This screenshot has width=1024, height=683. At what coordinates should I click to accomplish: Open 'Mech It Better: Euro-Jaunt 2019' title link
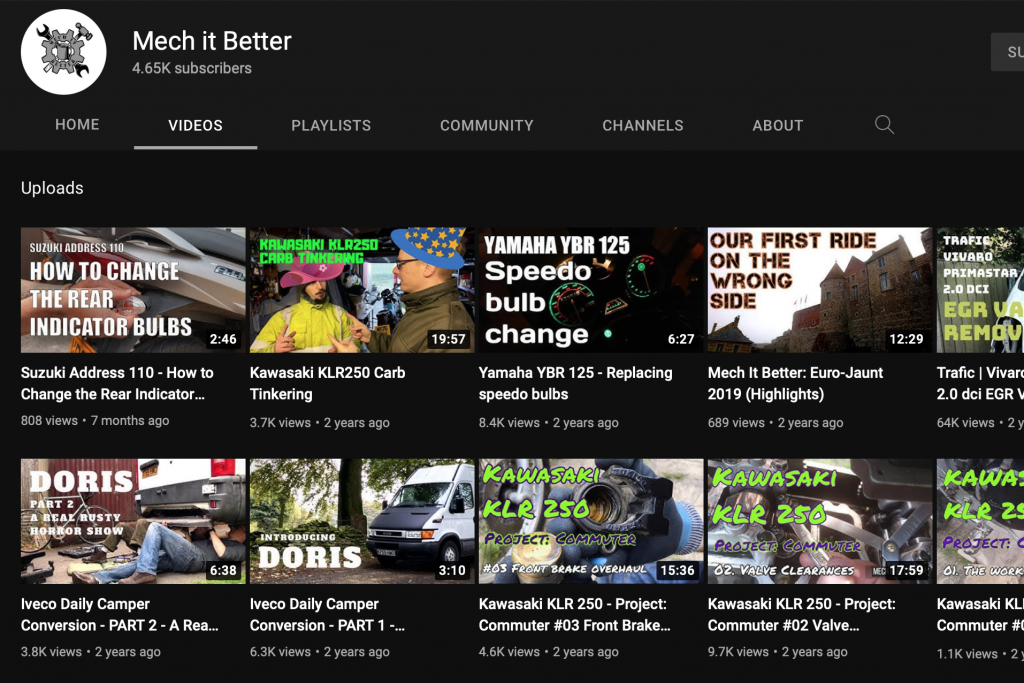[795, 383]
